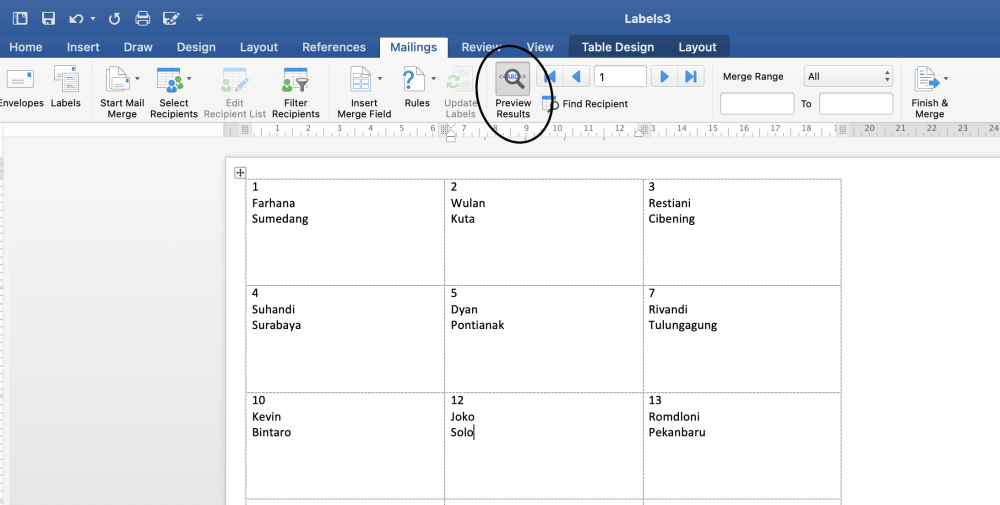Image resolution: width=1000 pixels, height=505 pixels.
Task: Click the Print icon in quick access toolbar
Action: click(142, 18)
